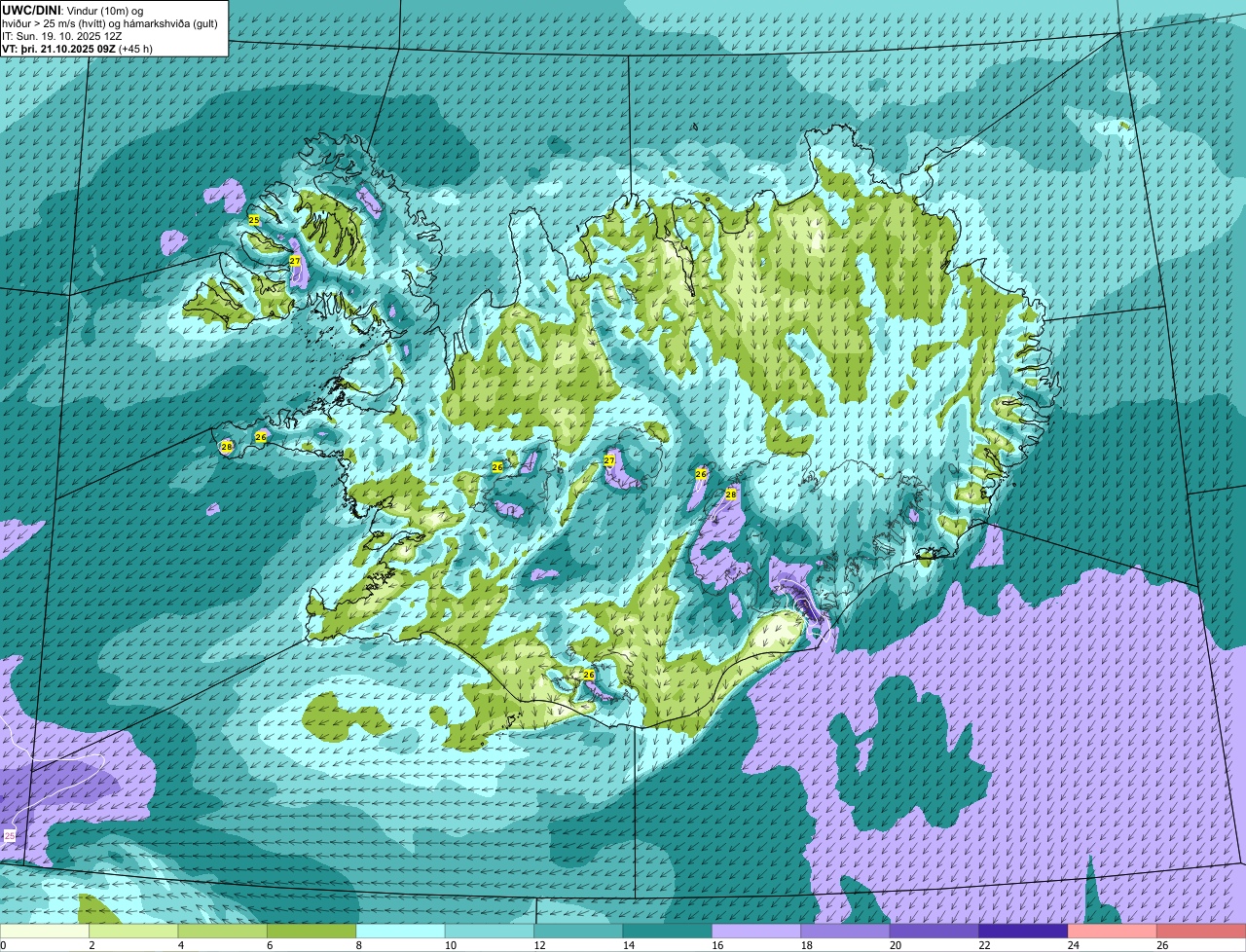Select the title text 'UWC/DINI: Vindur (10m) og'
This screenshot has width=1246, height=952.
click(x=73, y=10)
